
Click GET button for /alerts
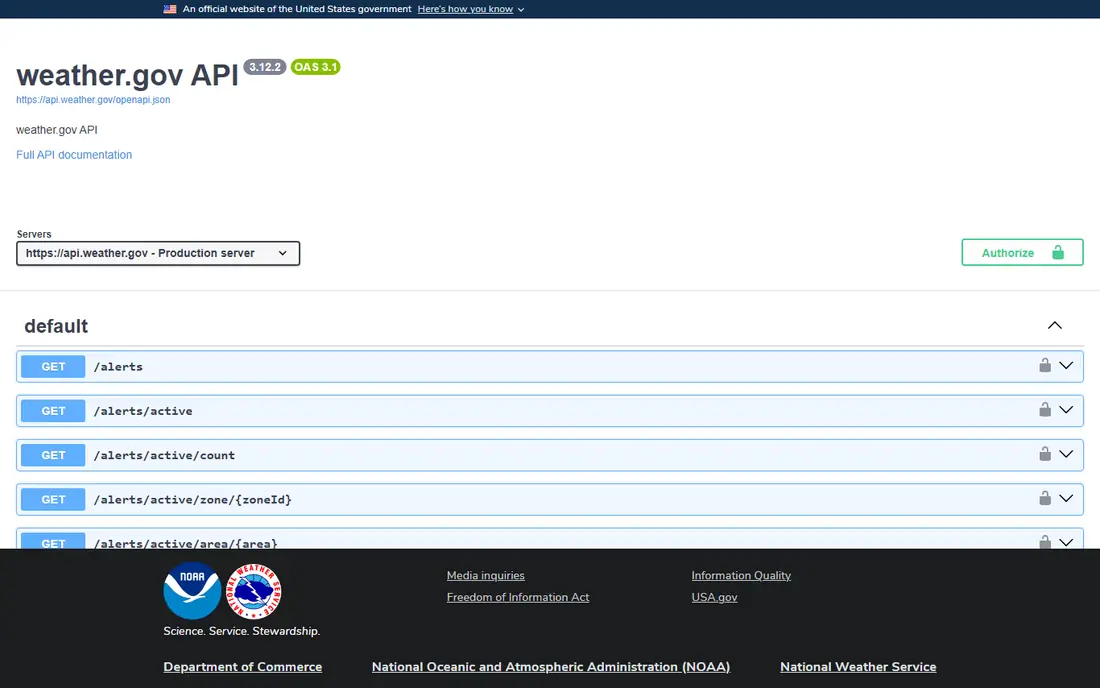point(53,366)
